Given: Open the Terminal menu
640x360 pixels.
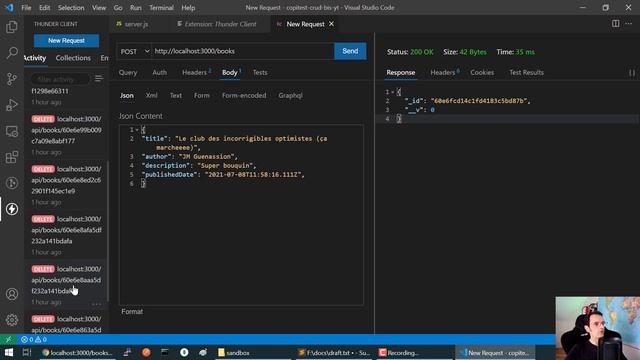Looking at the screenshot, I should (161, 7).
